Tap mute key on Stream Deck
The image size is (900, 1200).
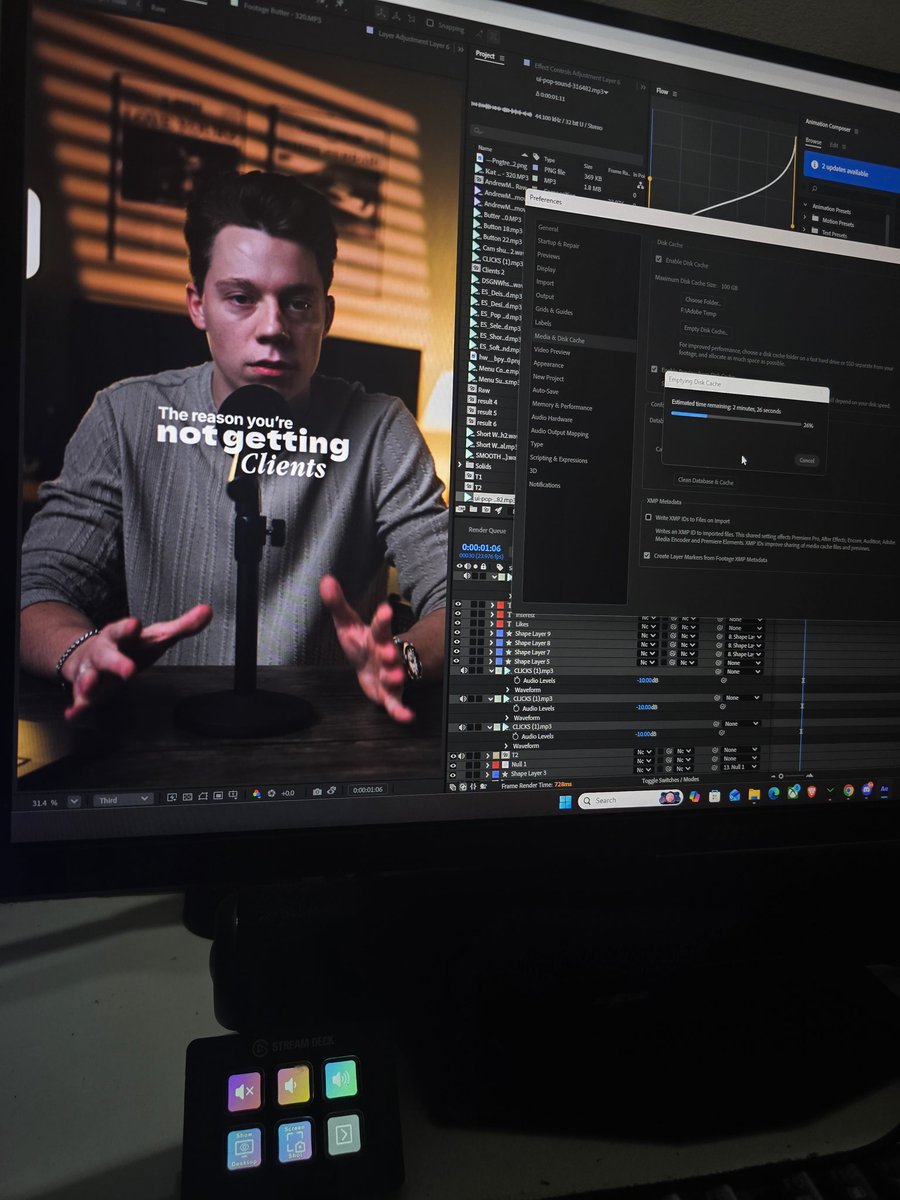tap(245, 1092)
